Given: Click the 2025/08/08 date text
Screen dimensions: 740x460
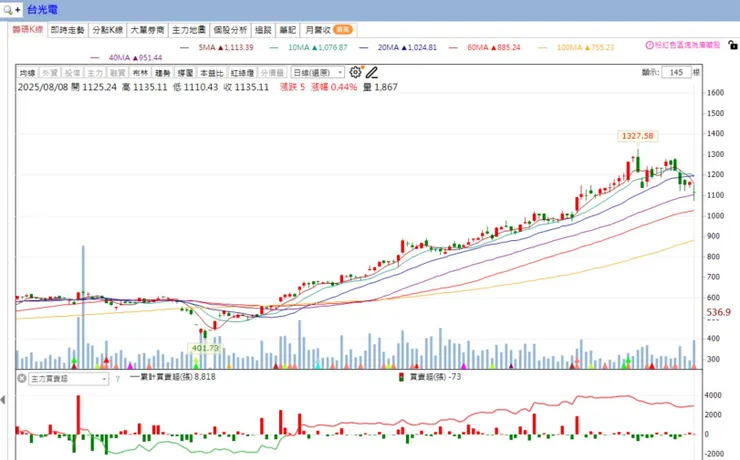Looking at the screenshot, I should [43, 87].
